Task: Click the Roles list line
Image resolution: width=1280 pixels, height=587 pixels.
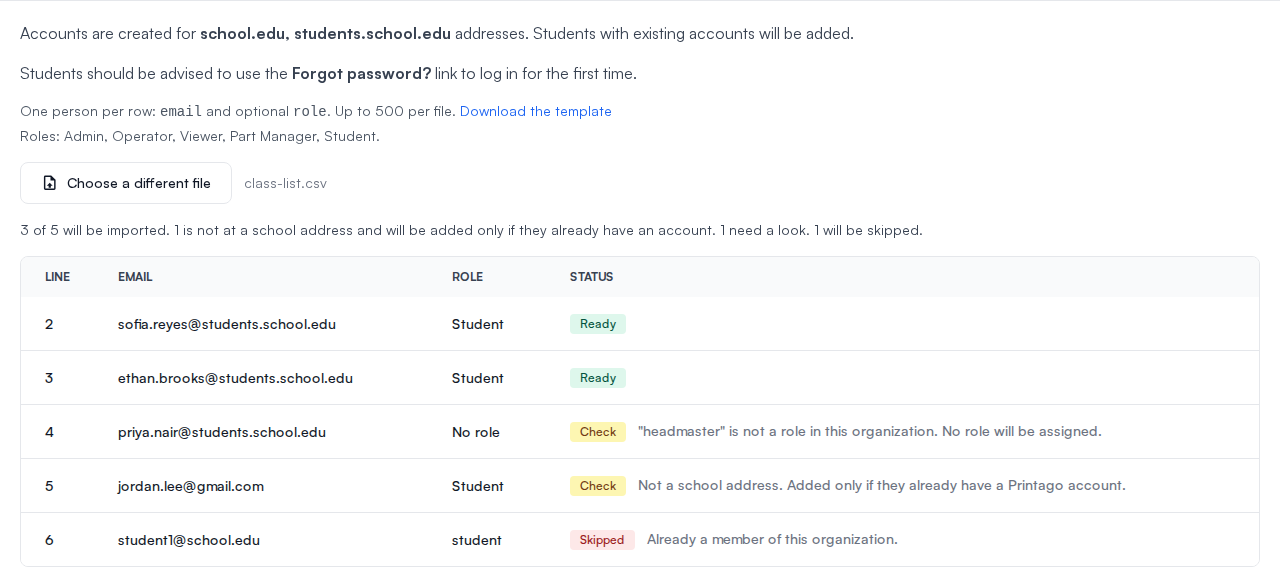Action: point(200,136)
